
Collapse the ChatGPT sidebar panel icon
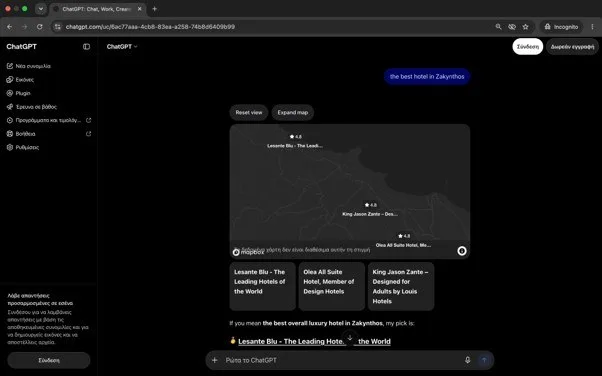pyautogui.click(x=86, y=46)
